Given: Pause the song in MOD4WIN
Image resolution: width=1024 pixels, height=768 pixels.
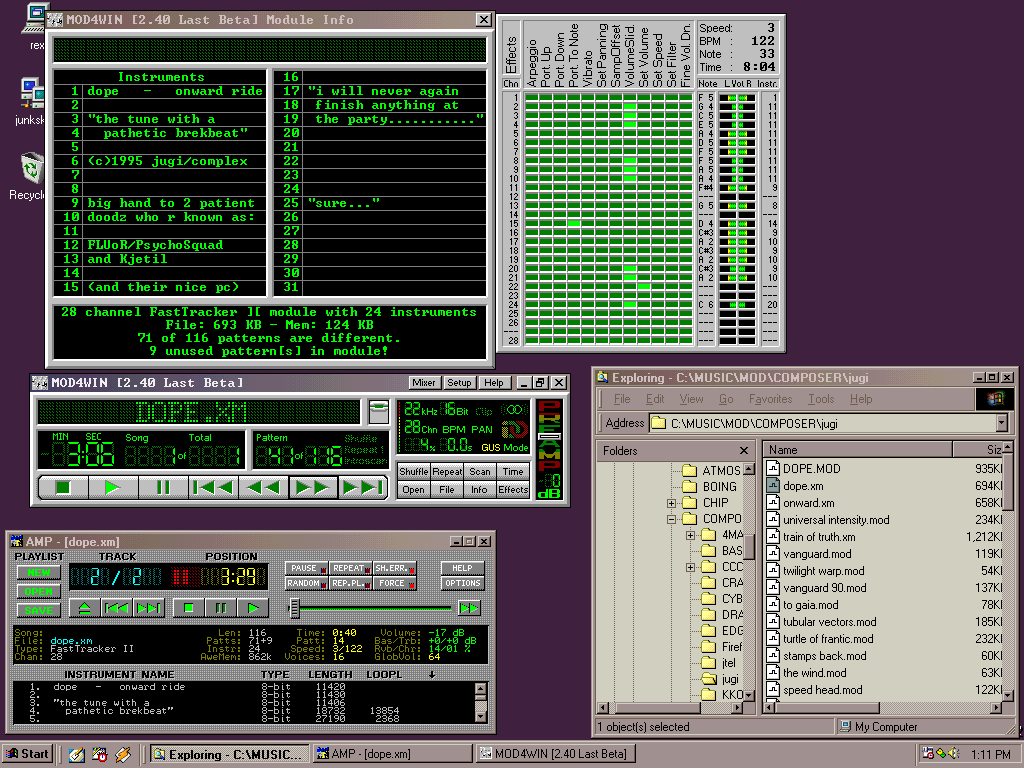Looking at the screenshot, I should point(163,487).
